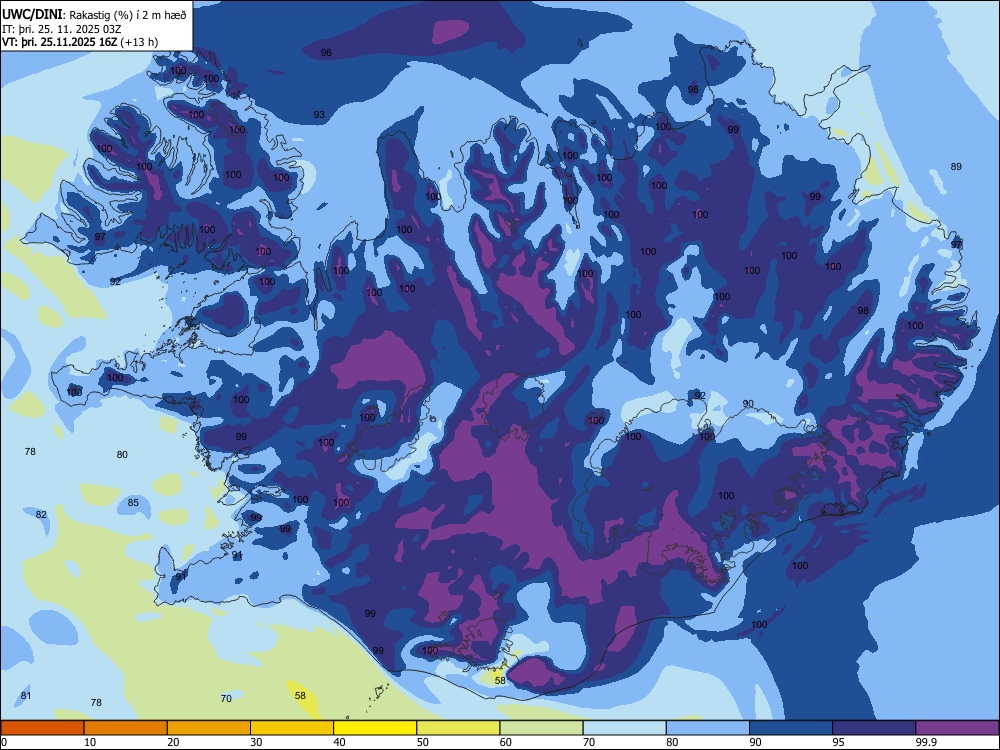Click the '82' humidity value over the sea

pyautogui.click(x=41, y=515)
